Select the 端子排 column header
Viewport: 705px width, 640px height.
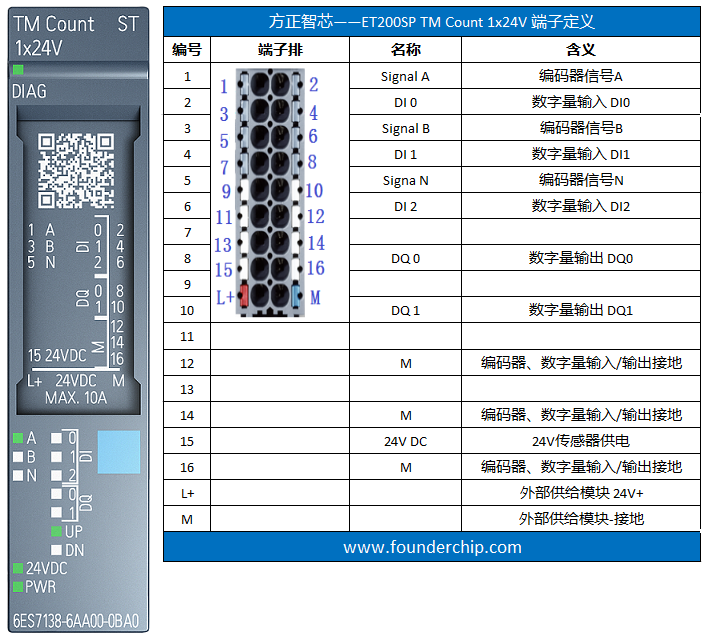click(x=279, y=49)
